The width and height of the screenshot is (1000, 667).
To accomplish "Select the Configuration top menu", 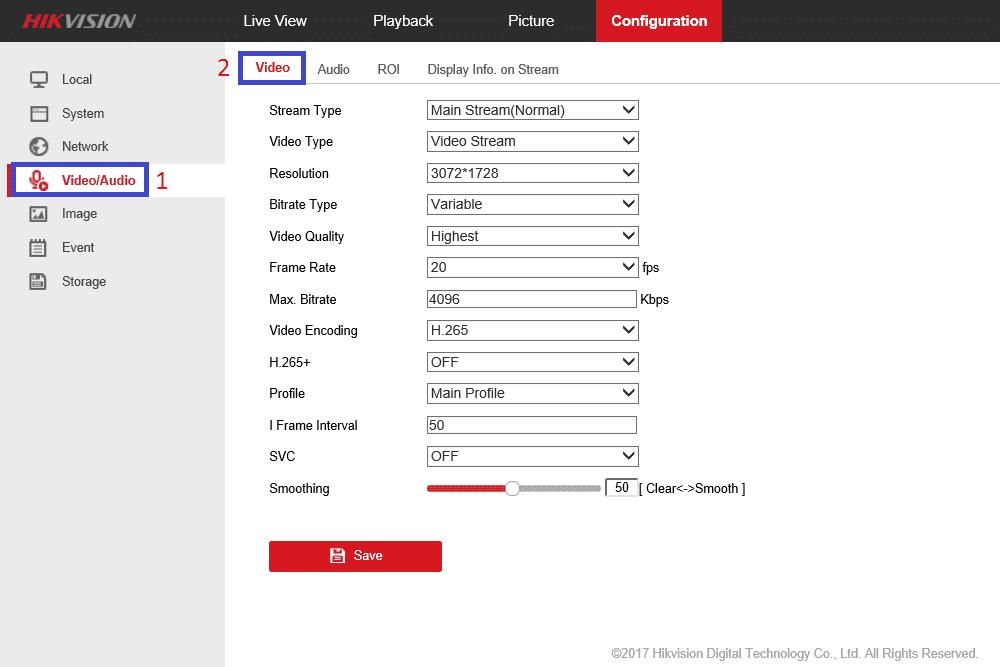I will point(659,21).
